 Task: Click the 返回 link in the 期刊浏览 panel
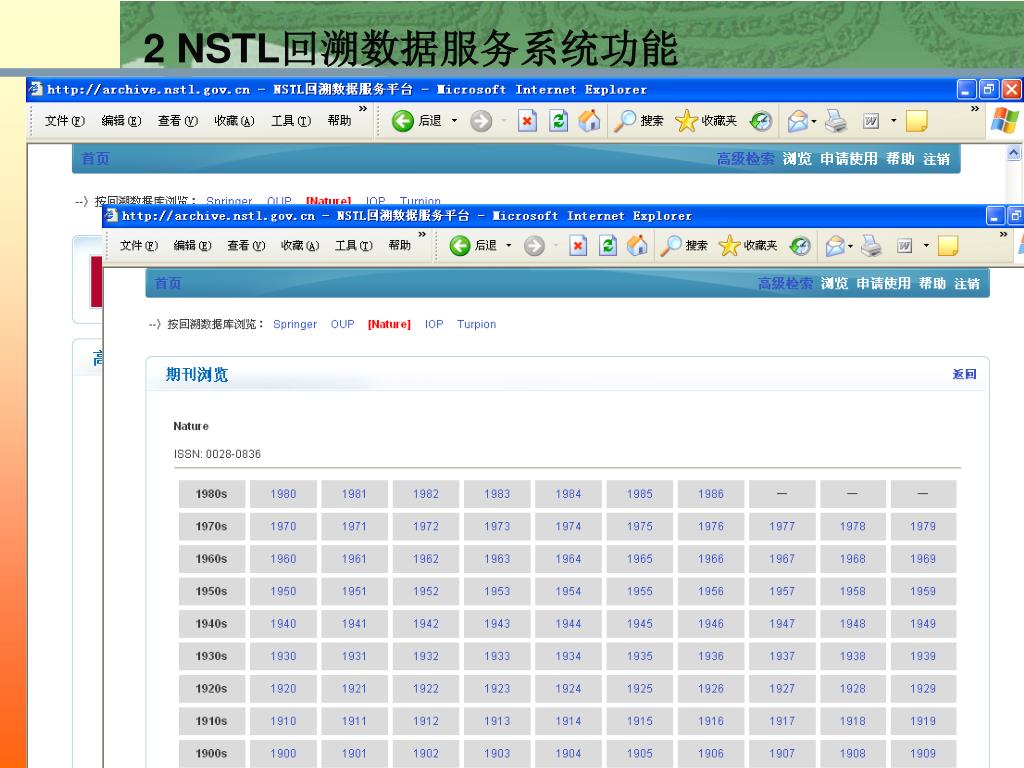pos(964,374)
